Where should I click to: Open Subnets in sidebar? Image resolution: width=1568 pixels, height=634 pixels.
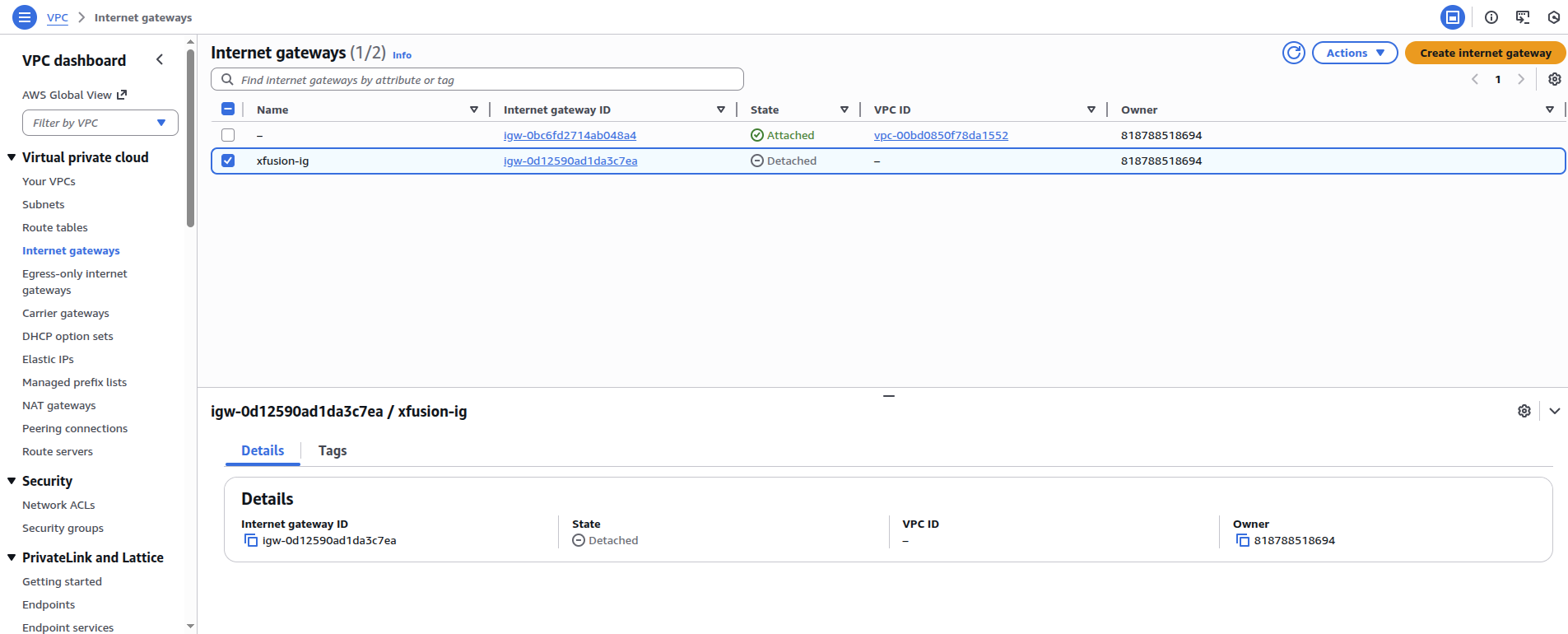pyautogui.click(x=43, y=204)
